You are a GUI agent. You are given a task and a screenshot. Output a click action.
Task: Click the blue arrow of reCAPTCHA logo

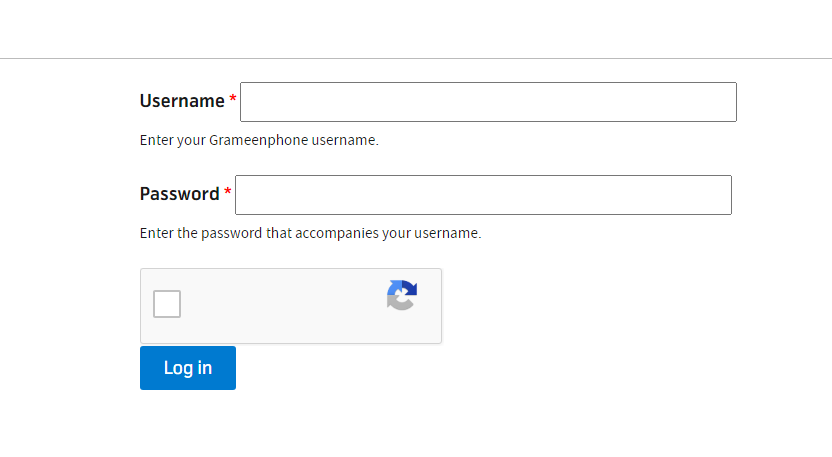tap(406, 288)
